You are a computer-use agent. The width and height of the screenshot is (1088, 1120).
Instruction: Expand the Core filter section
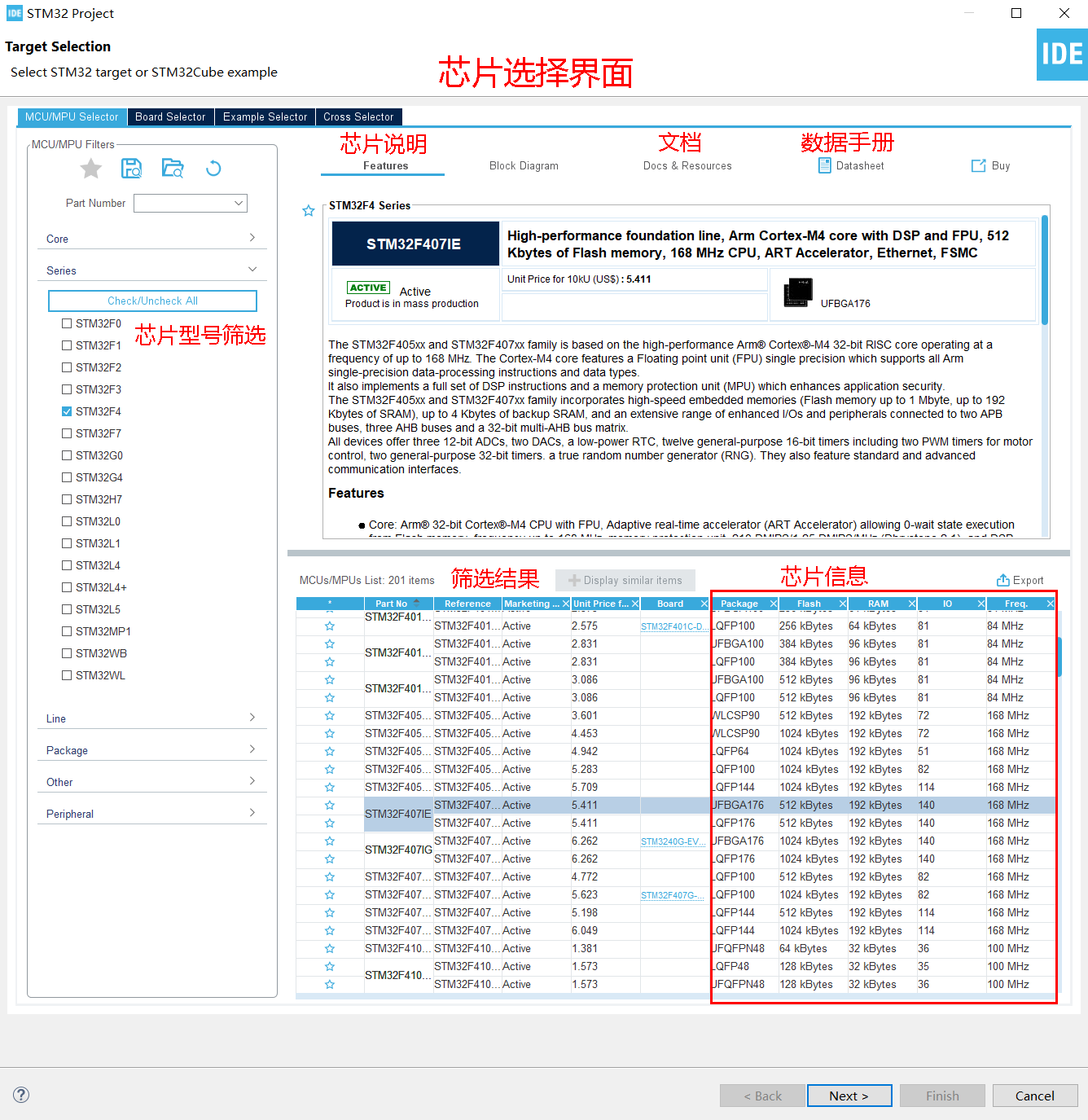coord(152,239)
